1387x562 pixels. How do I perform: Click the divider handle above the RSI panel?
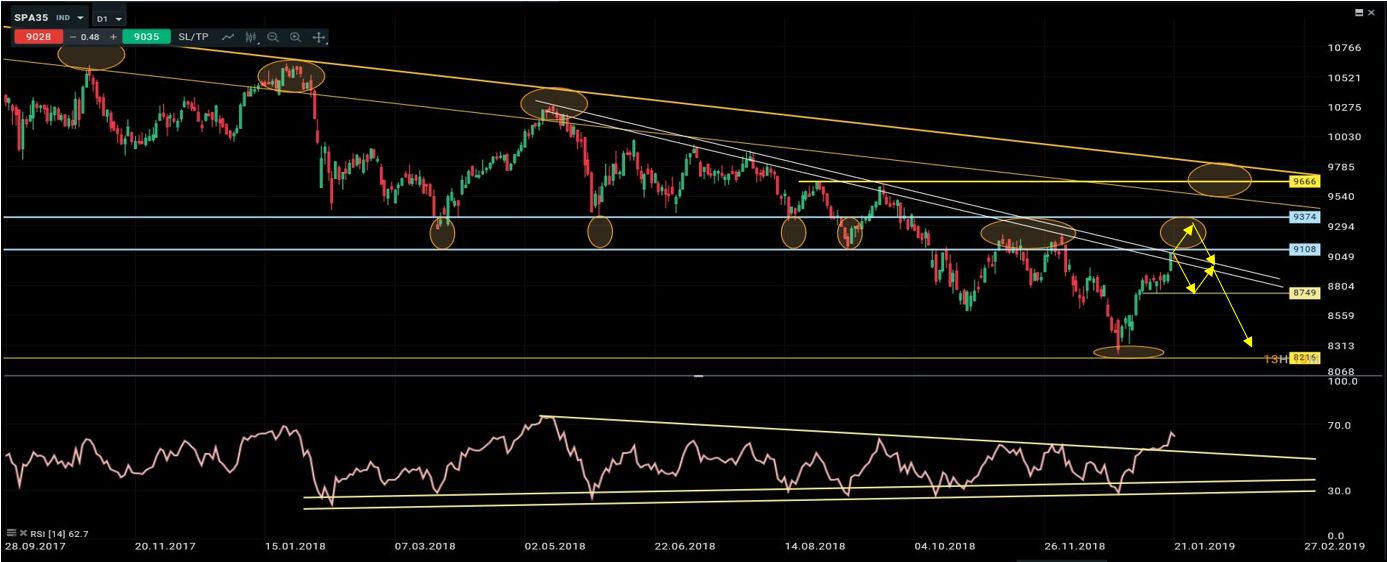(698, 376)
